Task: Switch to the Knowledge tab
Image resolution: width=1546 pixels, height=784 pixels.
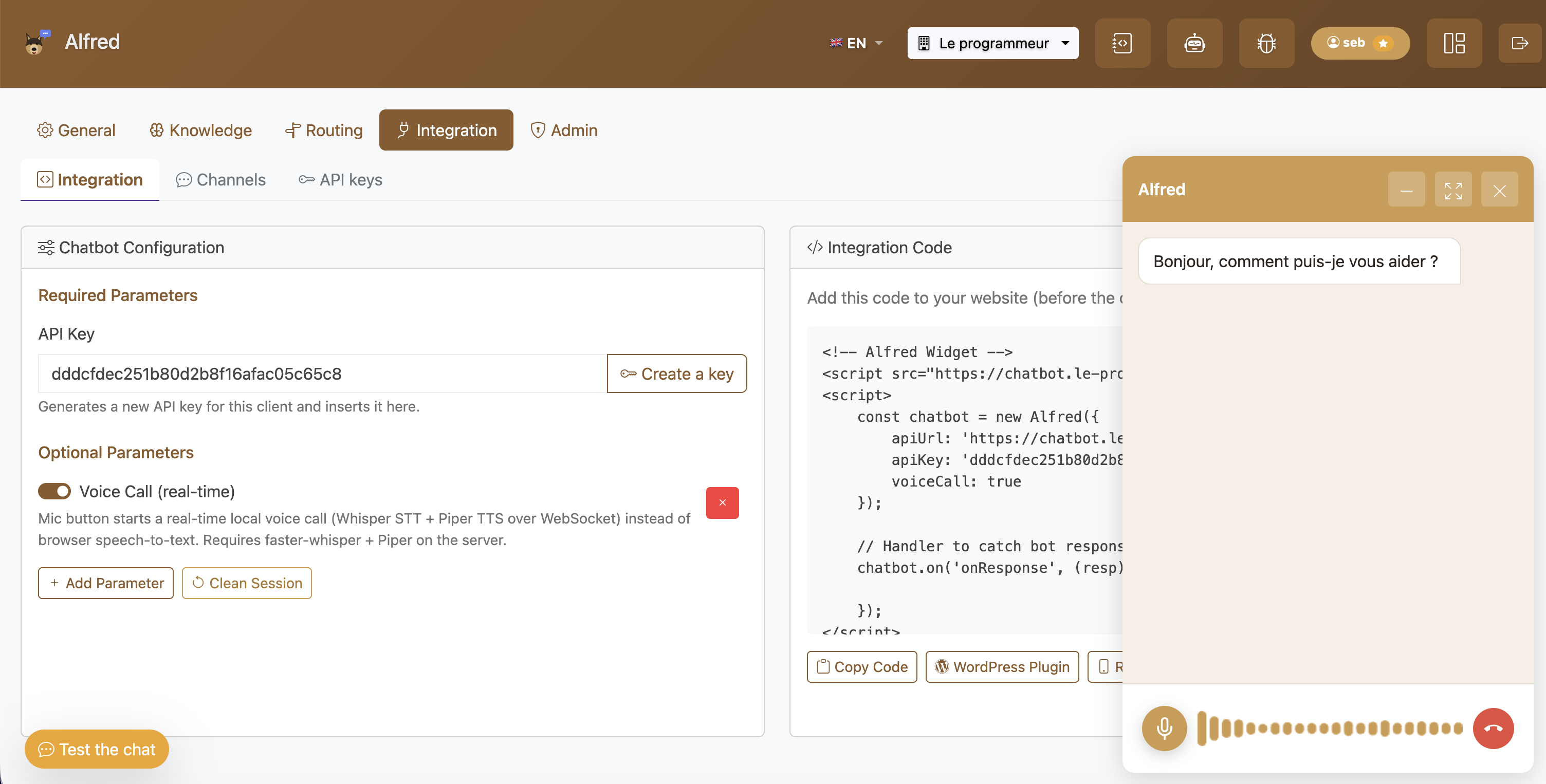Action: point(200,130)
